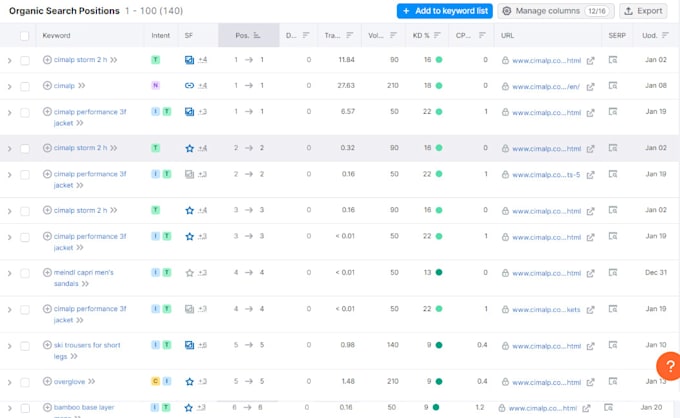Expand the 'cimalp storm 2 h' position 3 row
The height and width of the screenshot is (418, 680).
tap(10, 211)
